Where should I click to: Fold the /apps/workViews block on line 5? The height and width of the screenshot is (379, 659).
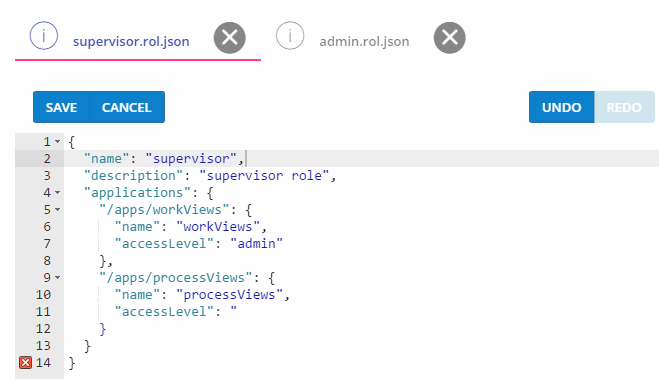tap(58, 209)
